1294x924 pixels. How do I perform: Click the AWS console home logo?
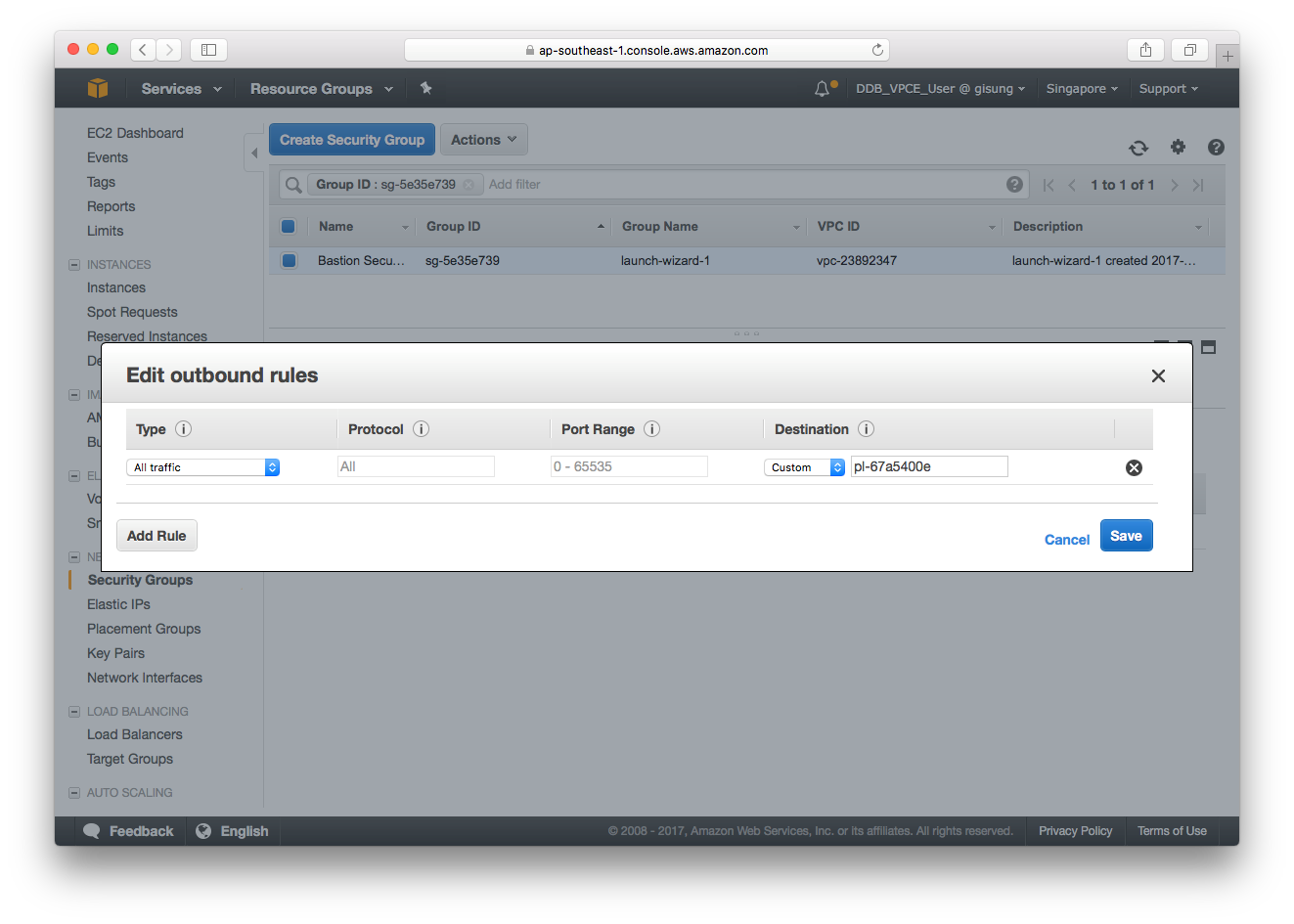coord(97,88)
